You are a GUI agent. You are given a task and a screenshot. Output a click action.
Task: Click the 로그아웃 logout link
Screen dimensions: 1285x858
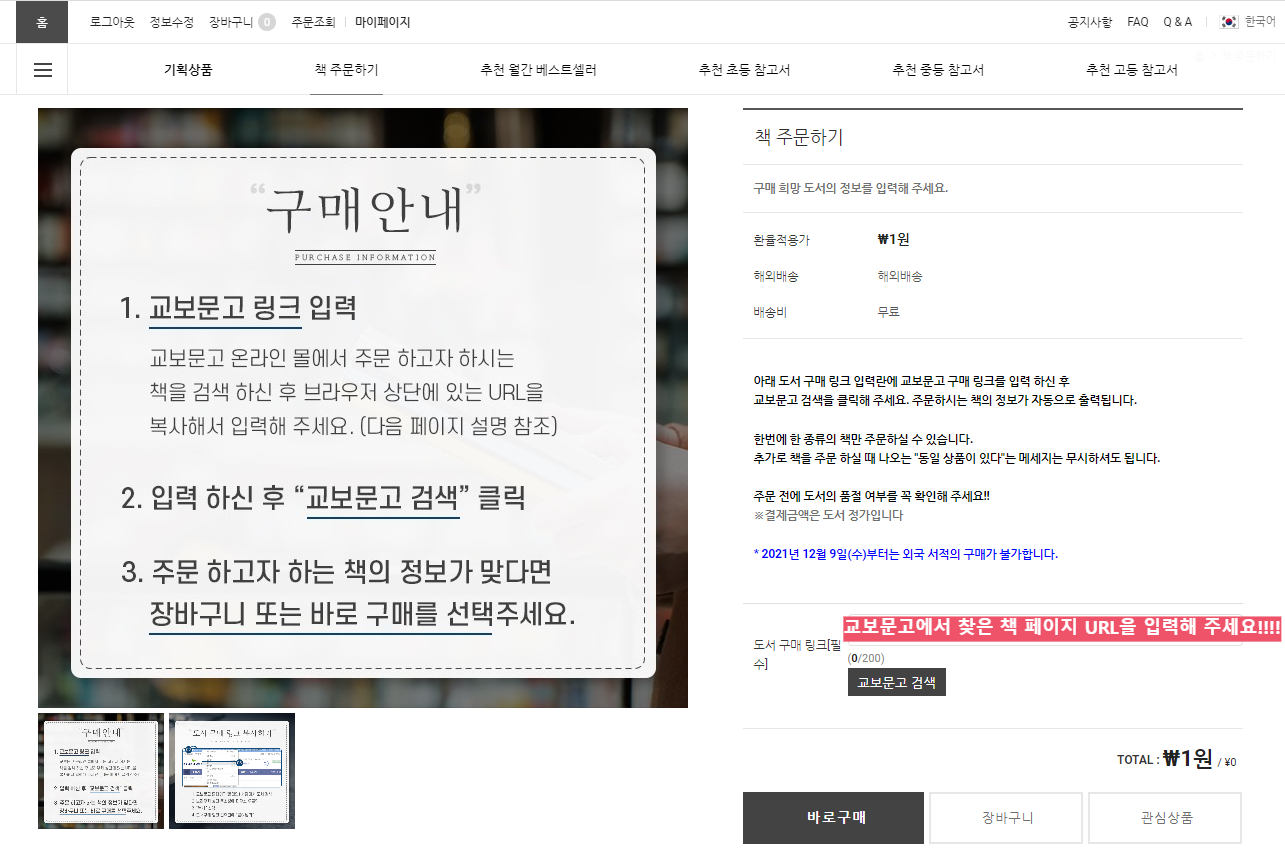point(112,22)
